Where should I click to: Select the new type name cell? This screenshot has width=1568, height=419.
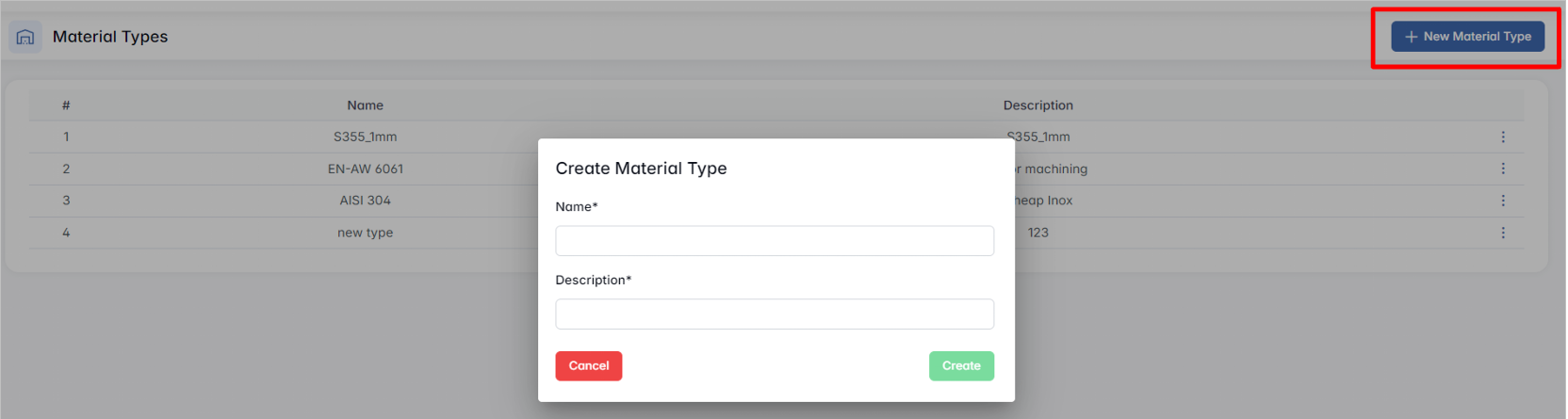click(x=365, y=233)
